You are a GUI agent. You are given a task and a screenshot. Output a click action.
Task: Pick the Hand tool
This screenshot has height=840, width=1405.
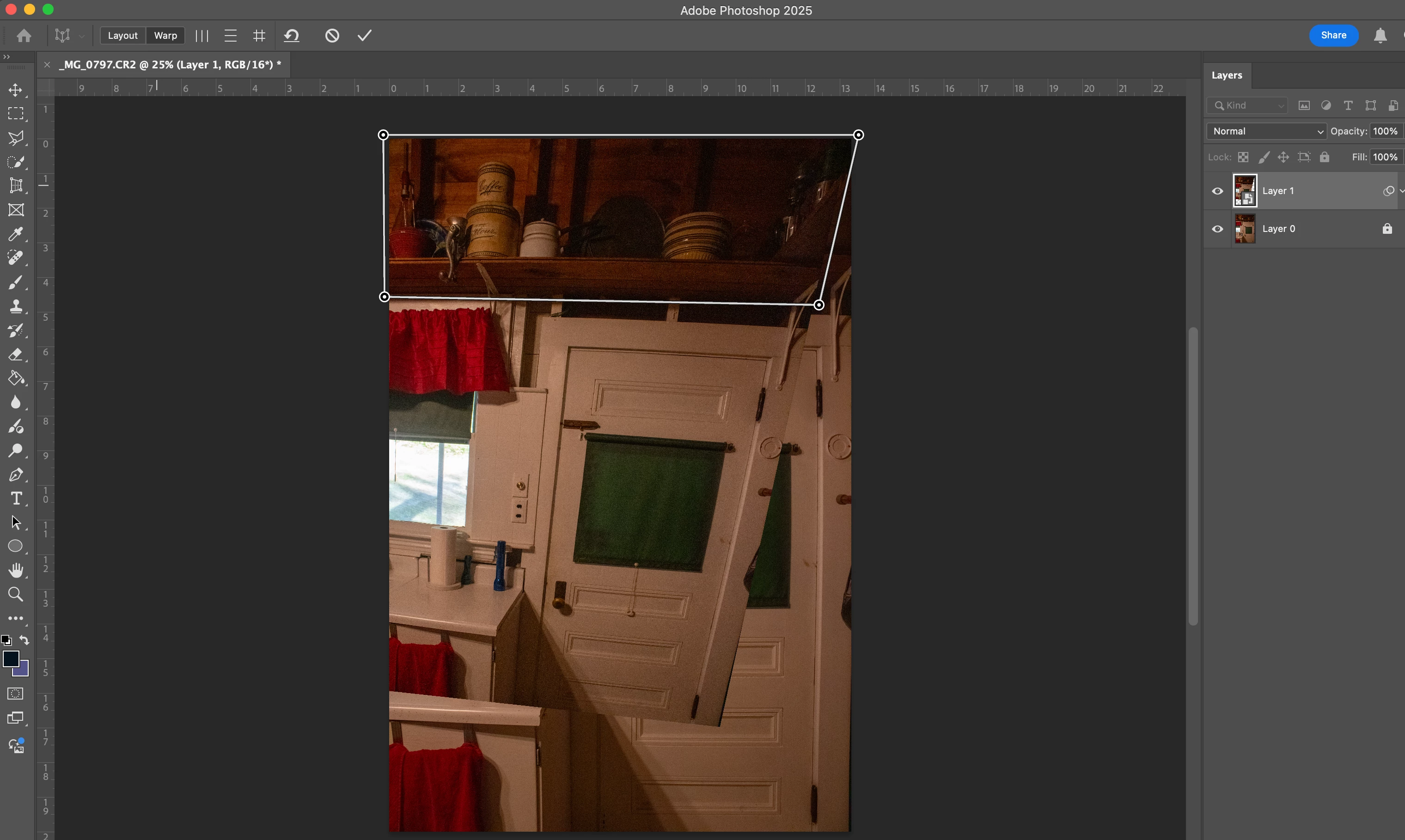pyautogui.click(x=16, y=570)
